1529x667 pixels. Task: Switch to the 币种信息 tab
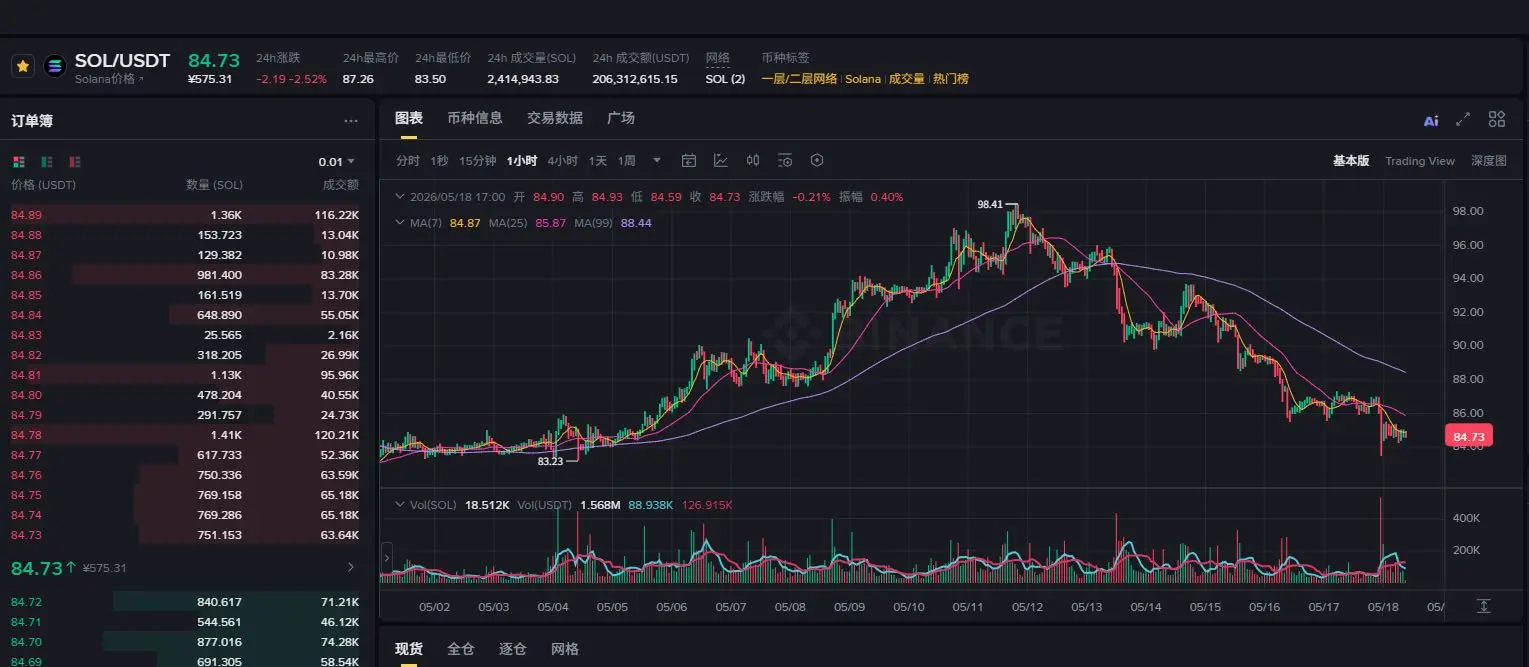point(475,118)
